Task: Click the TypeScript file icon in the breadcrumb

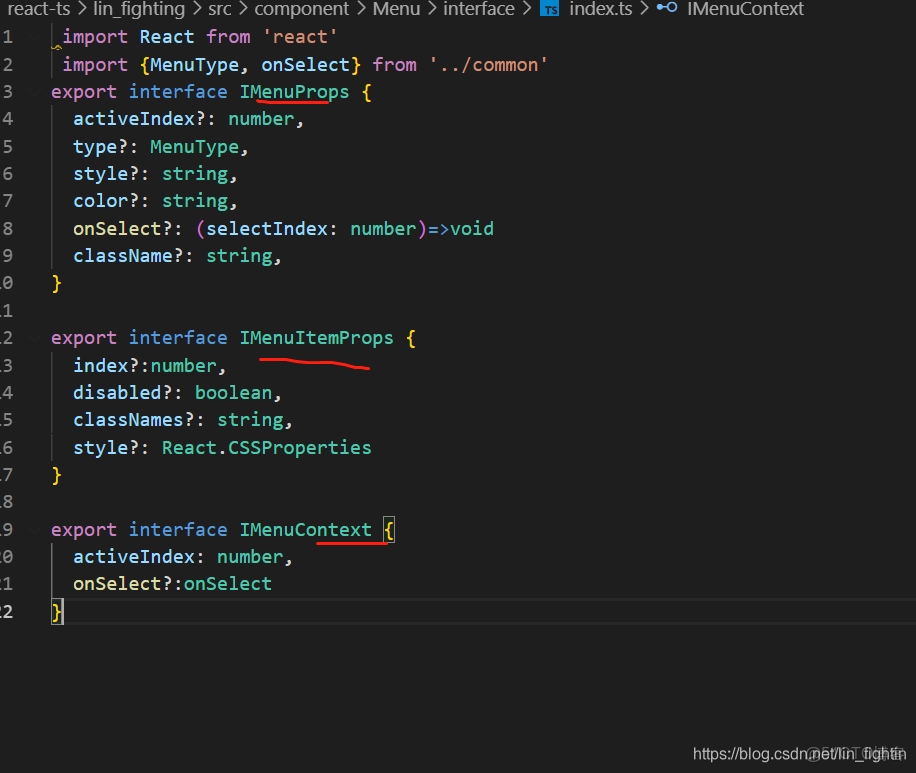Action: coord(548,10)
